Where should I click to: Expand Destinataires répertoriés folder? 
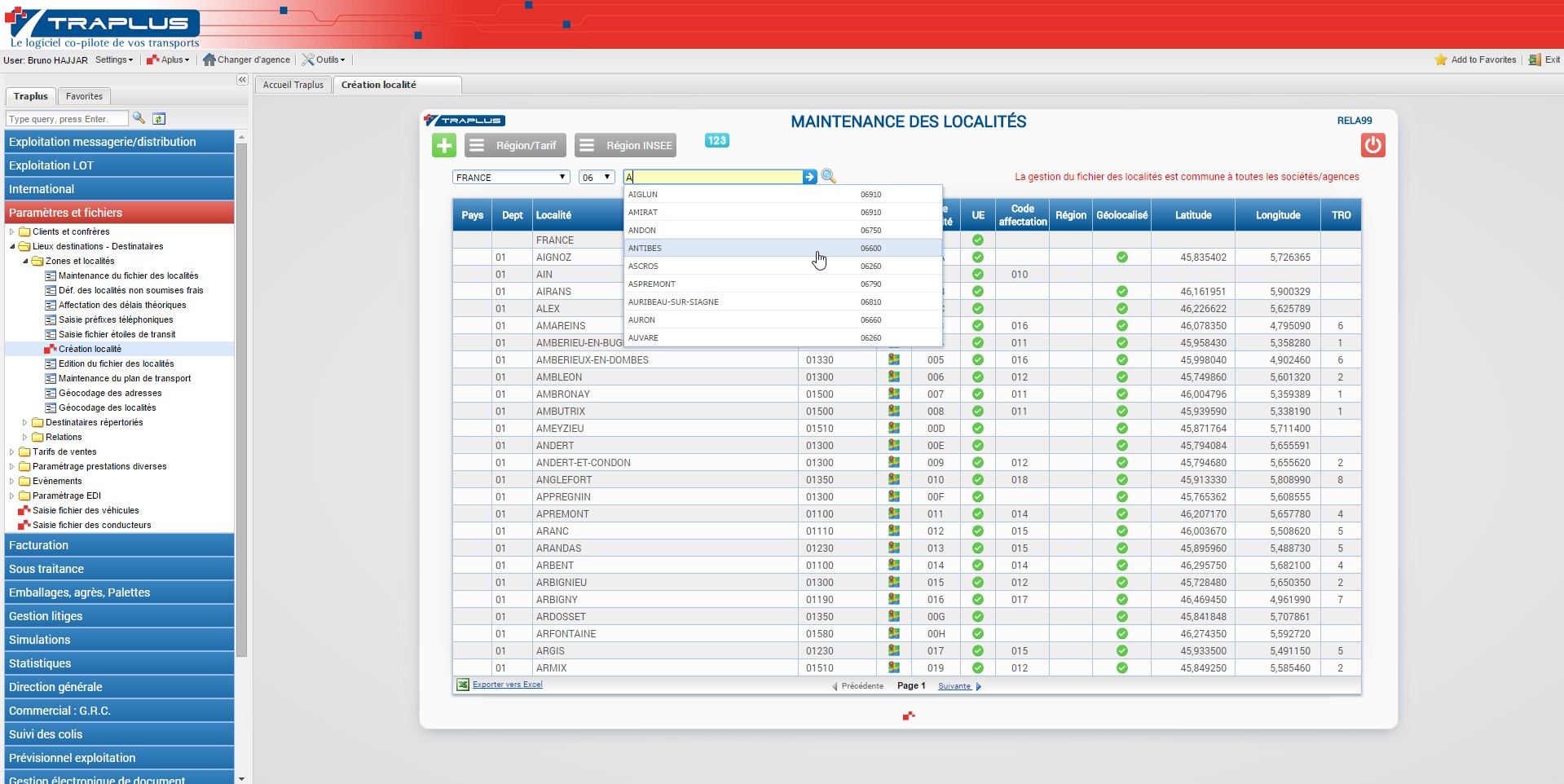pyautogui.click(x=24, y=422)
